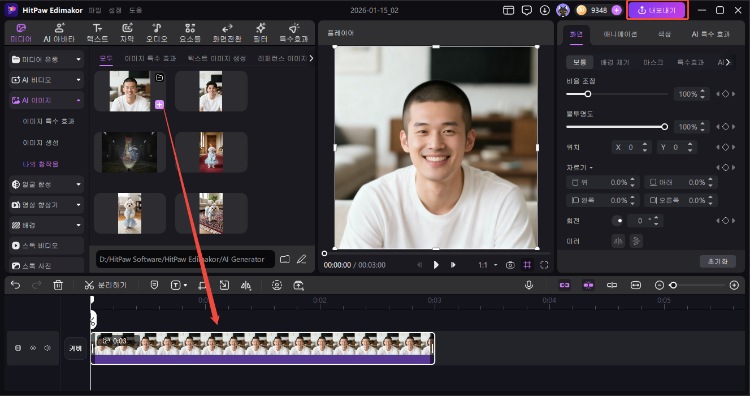Show more image category tabs with chevron

pos(311,58)
